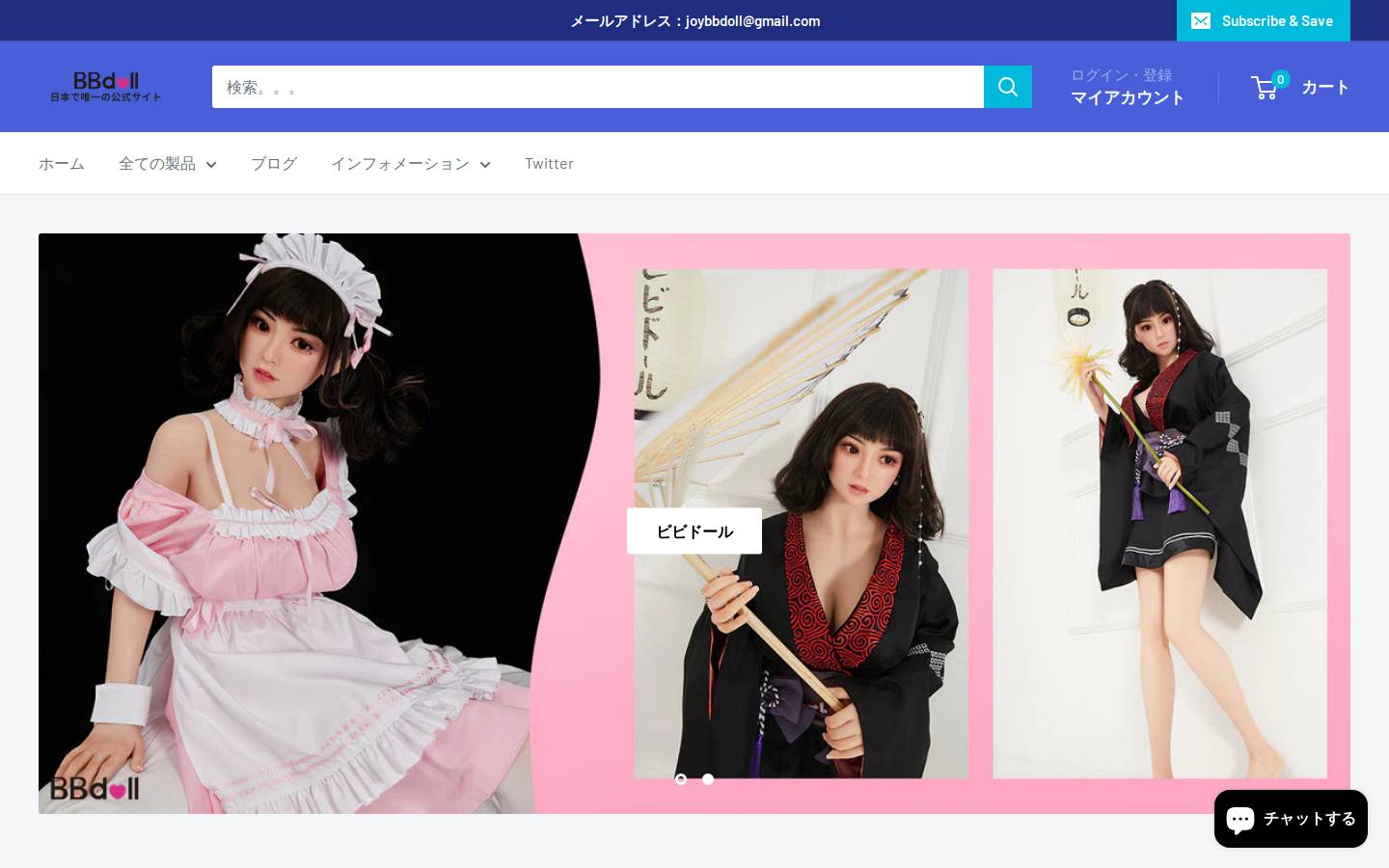Click the Subscribe & Save envelope icon
Image resolution: width=1389 pixels, height=868 pixels.
click(x=1201, y=20)
